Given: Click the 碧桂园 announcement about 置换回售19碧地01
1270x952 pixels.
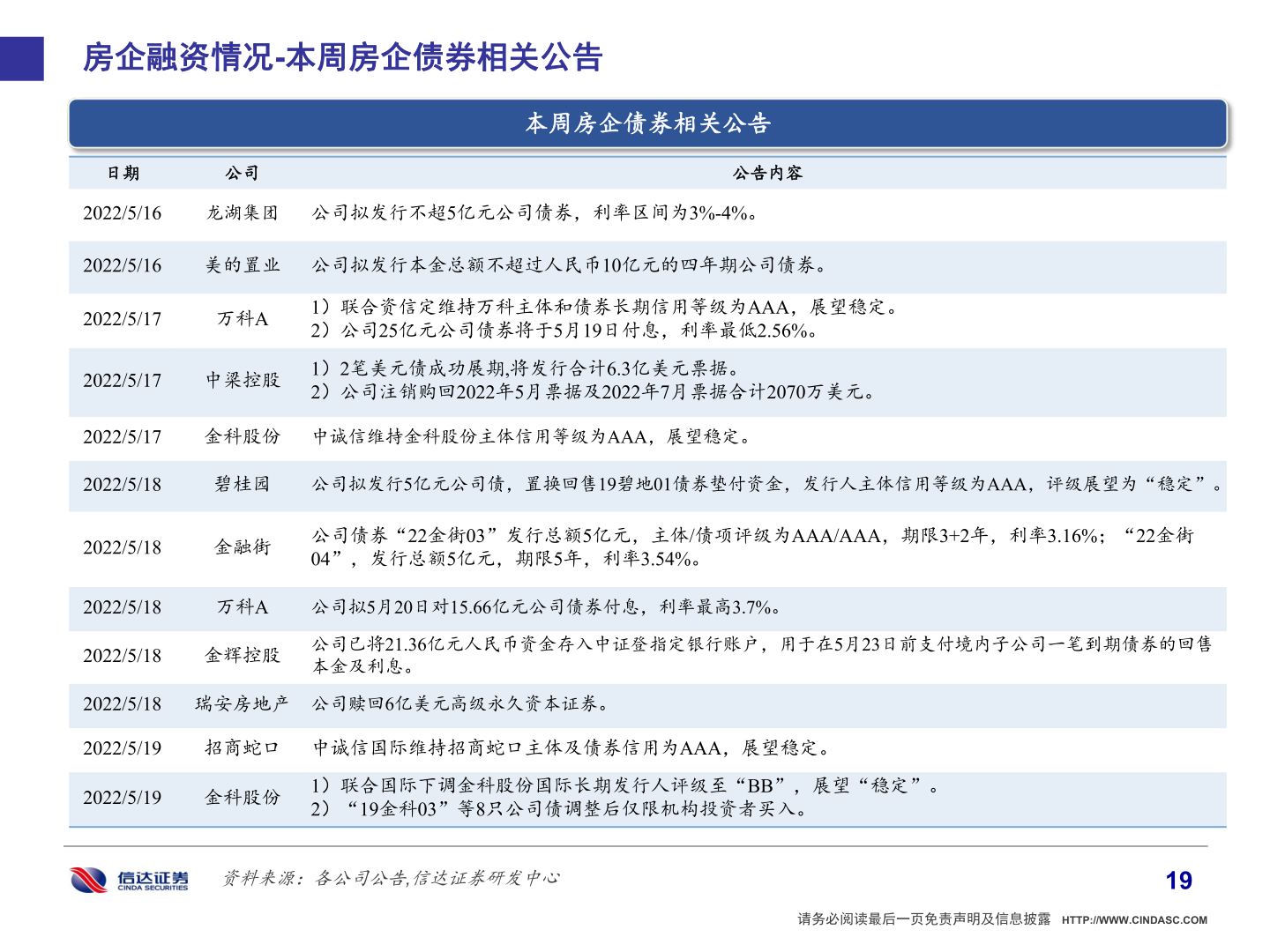Looking at the screenshot, I should [768, 484].
